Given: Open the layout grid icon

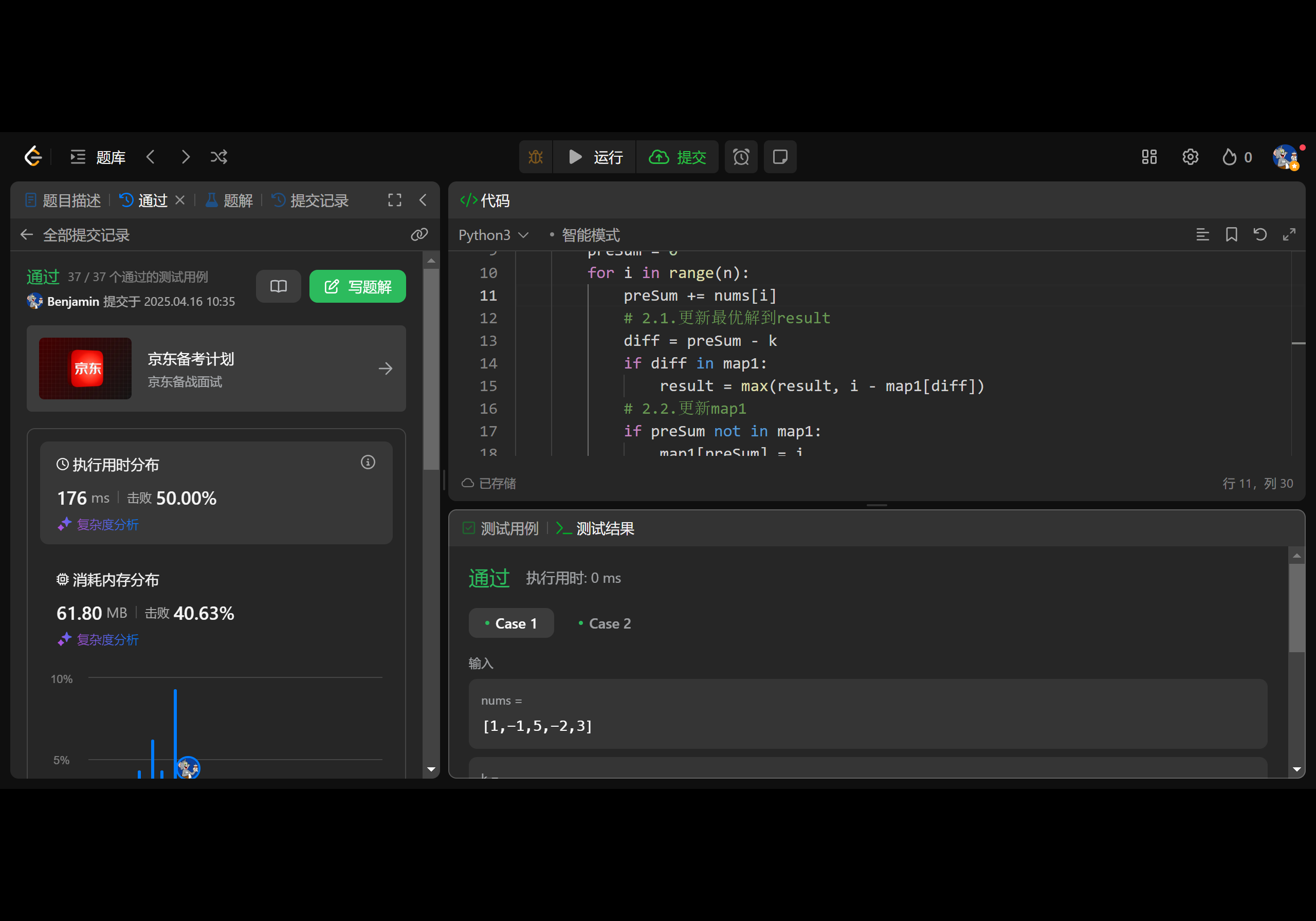Looking at the screenshot, I should pyautogui.click(x=1148, y=157).
